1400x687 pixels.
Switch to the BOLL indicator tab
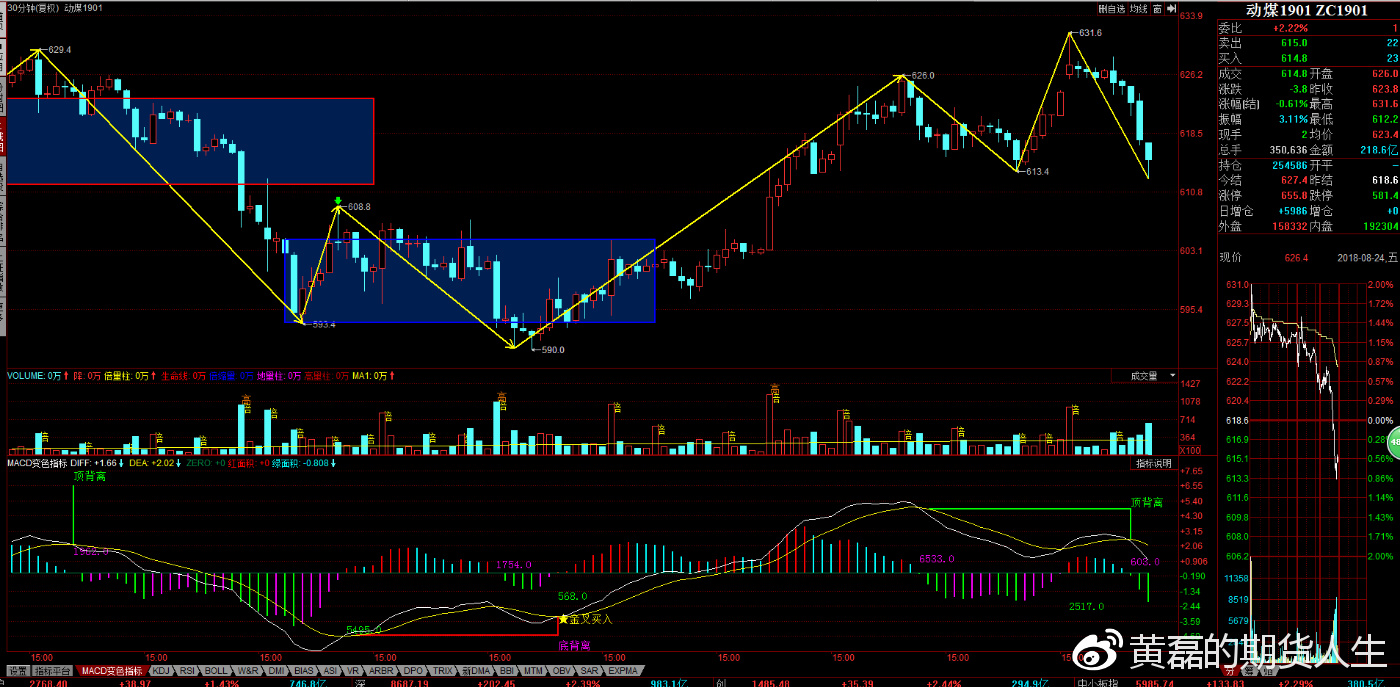217,670
